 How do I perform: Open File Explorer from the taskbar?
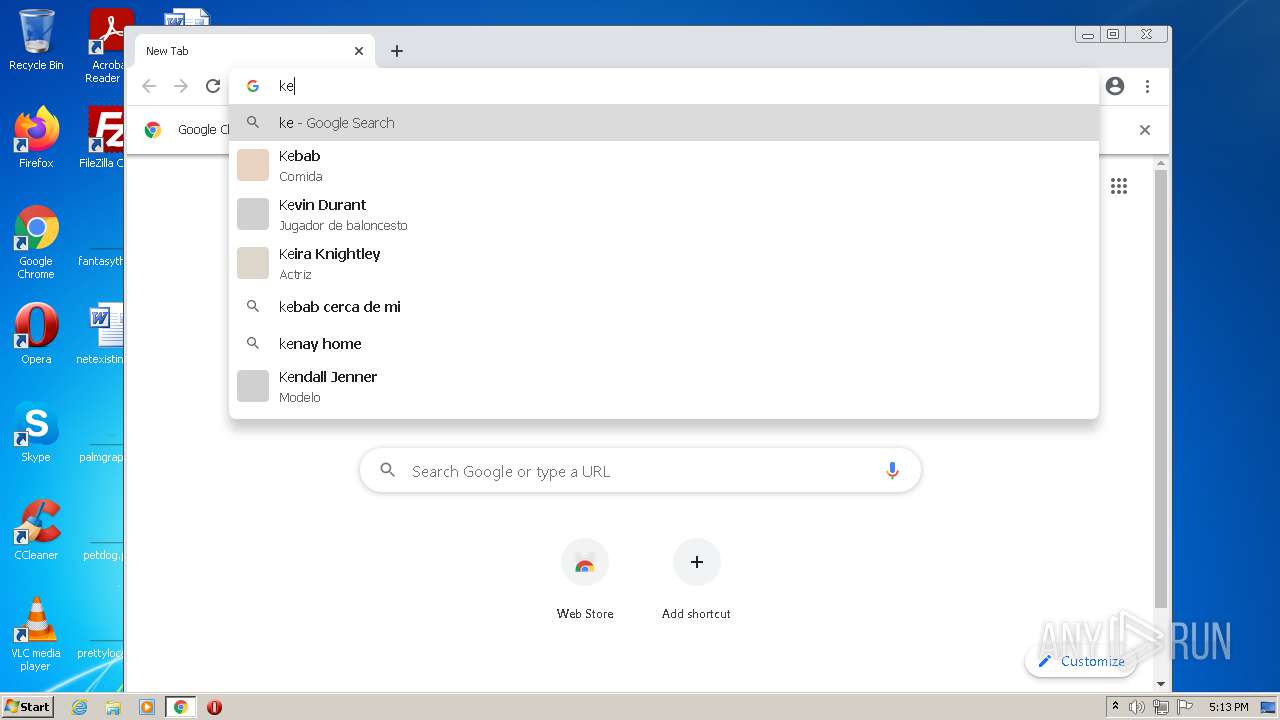[x=113, y=707]
